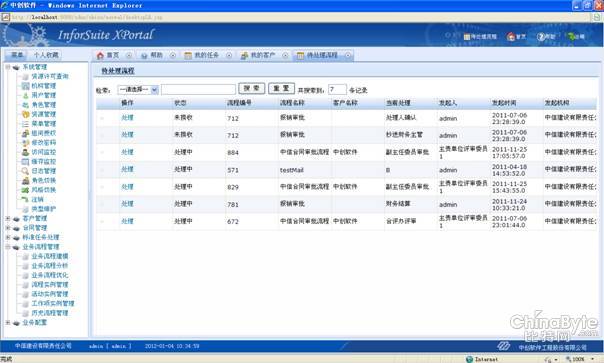This screenshot has width=604, height=363.
Task: Select the row checkbox for process 781
Action: (102, 204)
